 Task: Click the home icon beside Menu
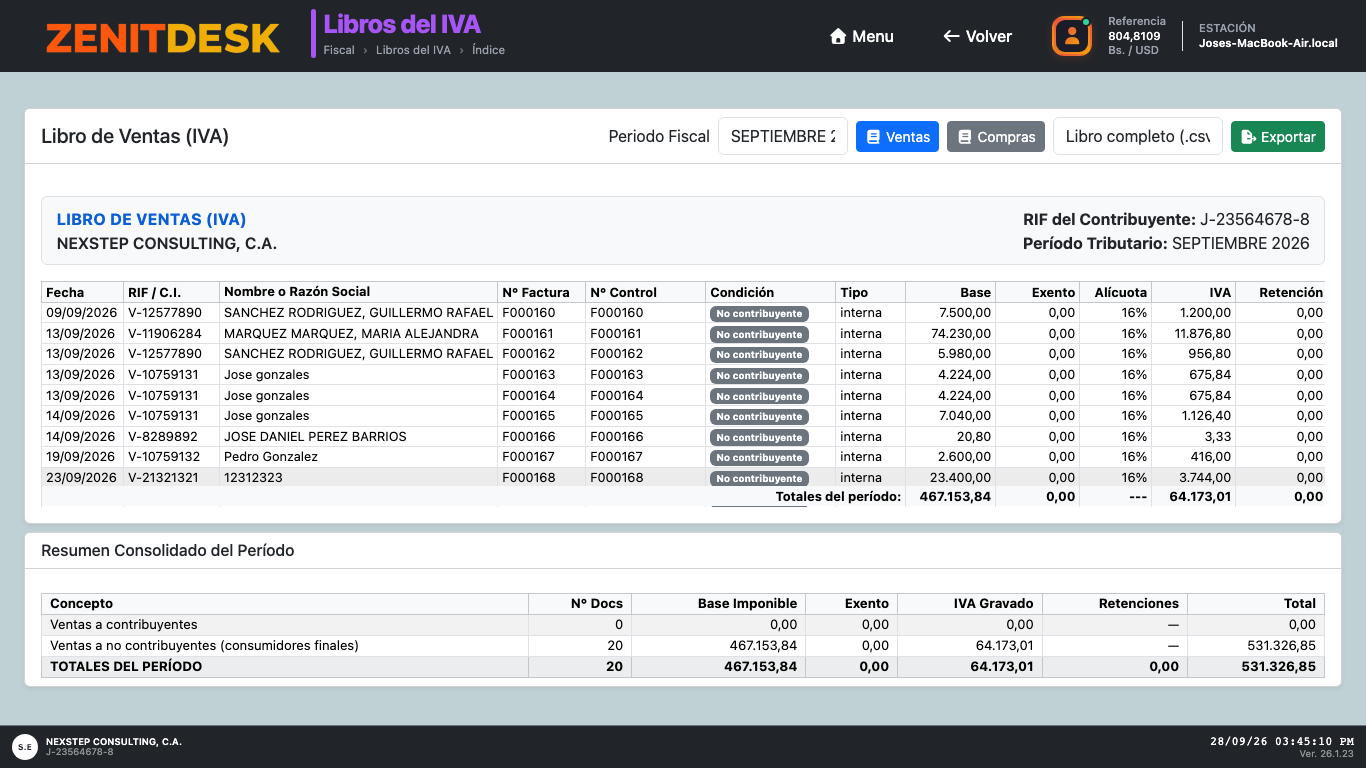[x=838, y=36]
